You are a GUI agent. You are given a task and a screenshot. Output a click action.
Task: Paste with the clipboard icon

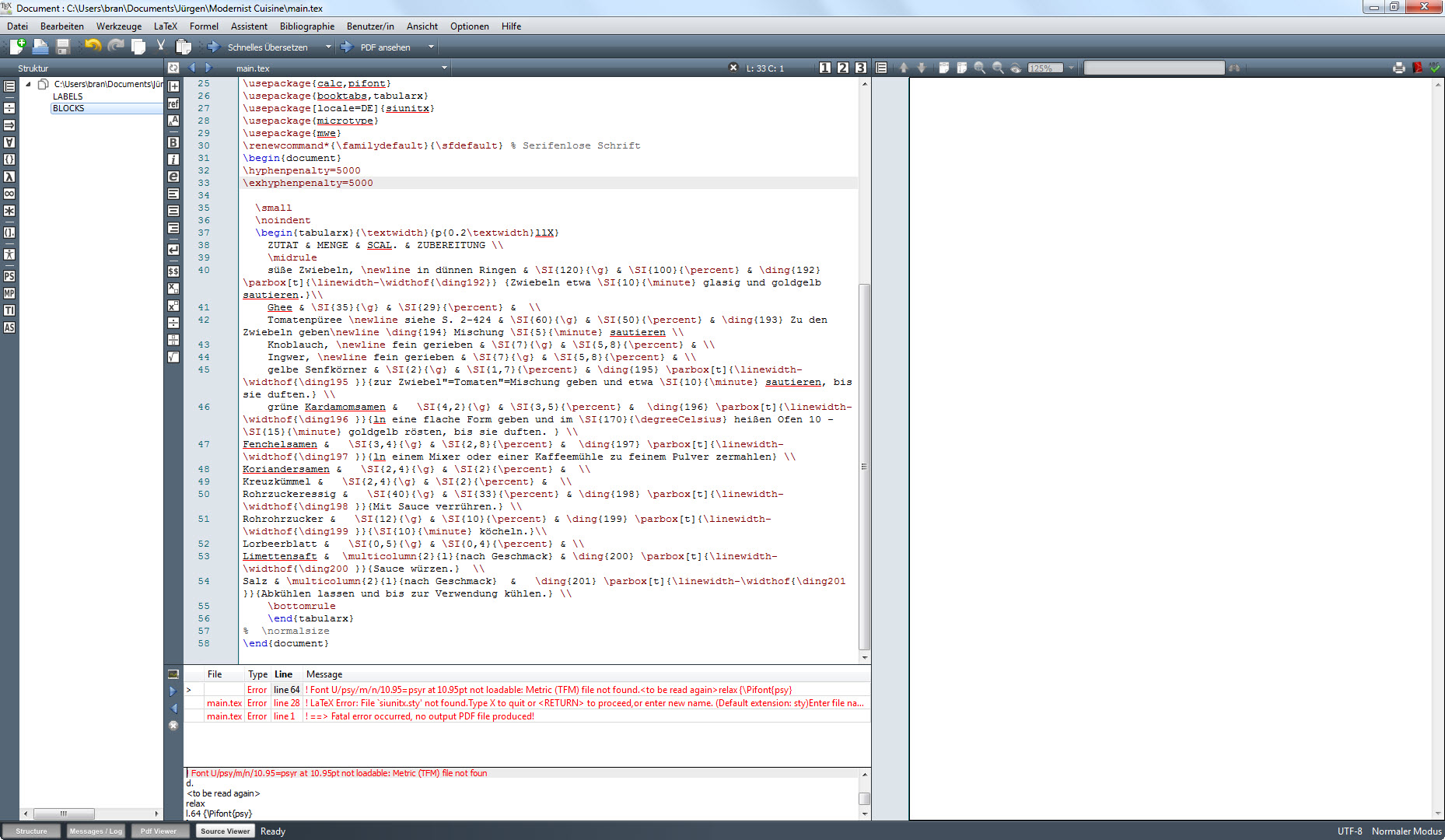(x=184, y=47)
